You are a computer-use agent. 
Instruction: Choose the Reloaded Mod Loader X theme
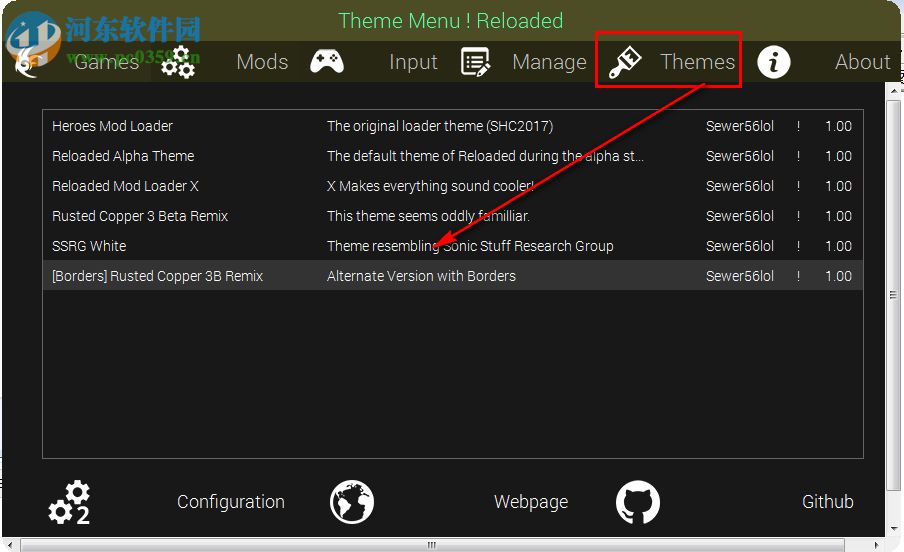coord(453,186)
